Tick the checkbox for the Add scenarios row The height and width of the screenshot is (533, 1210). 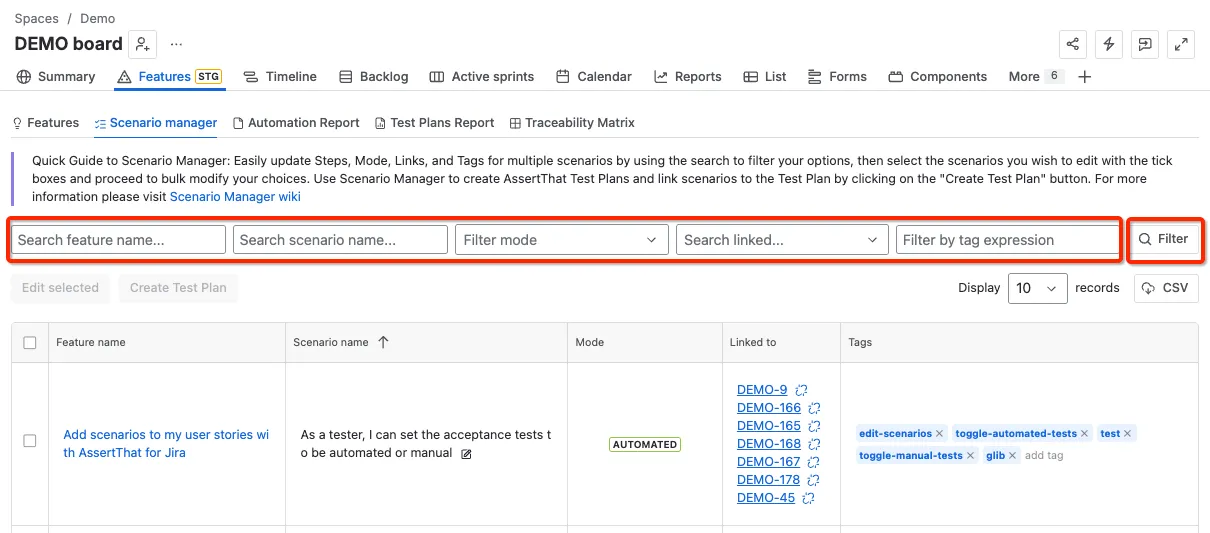(x=30, y=441)
